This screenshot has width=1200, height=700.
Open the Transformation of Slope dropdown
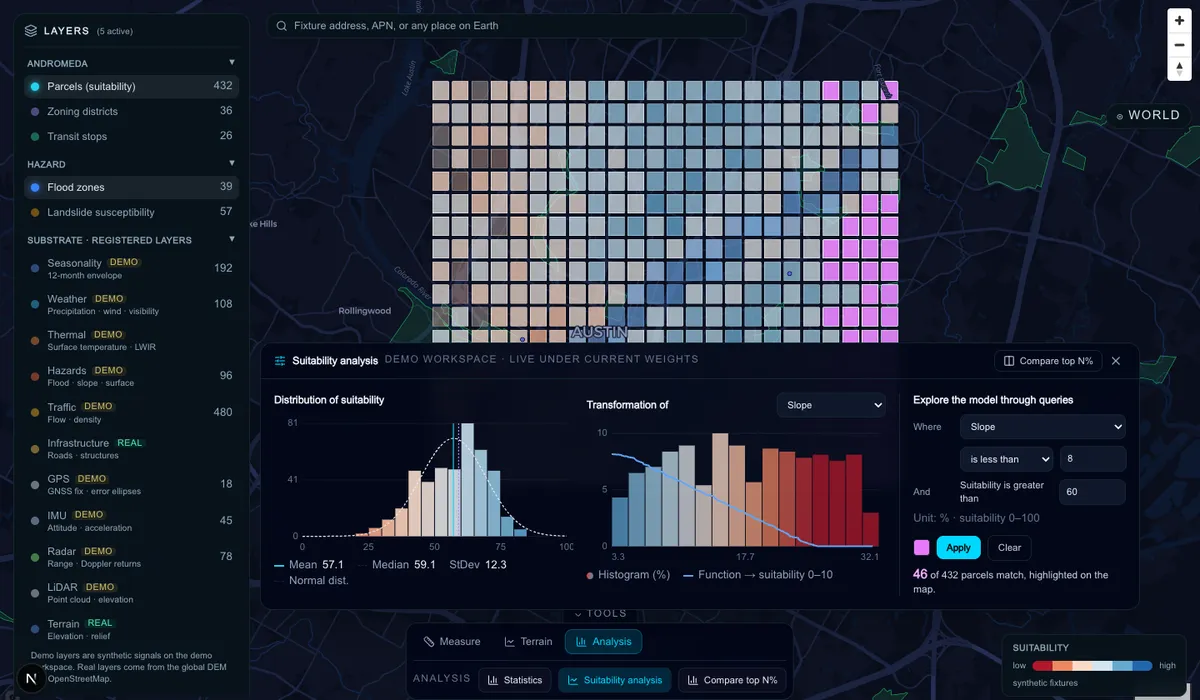click(x=831, y=405)
